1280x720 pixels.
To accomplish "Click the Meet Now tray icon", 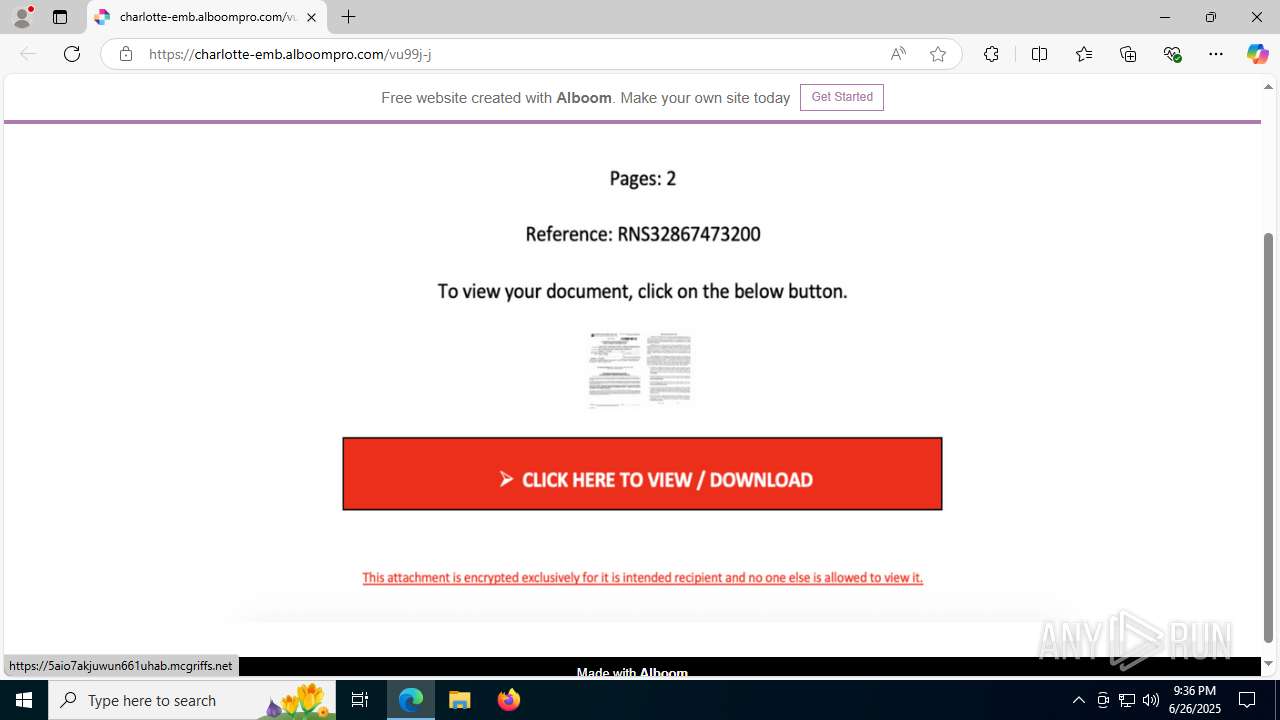I will [1103, 700].
